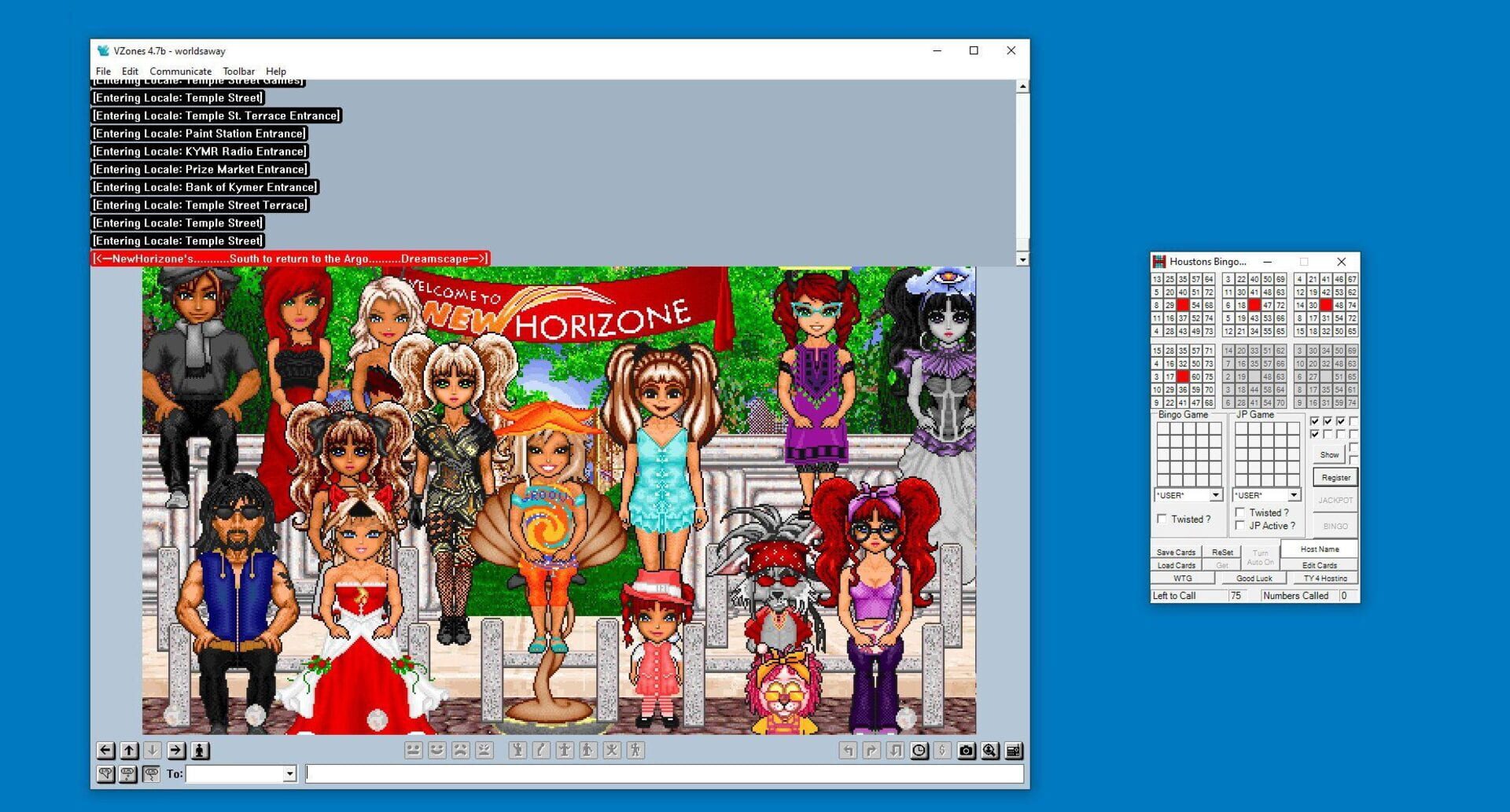
Task: Click the smiling face expression icon
Action: click(x=437, y=751)
